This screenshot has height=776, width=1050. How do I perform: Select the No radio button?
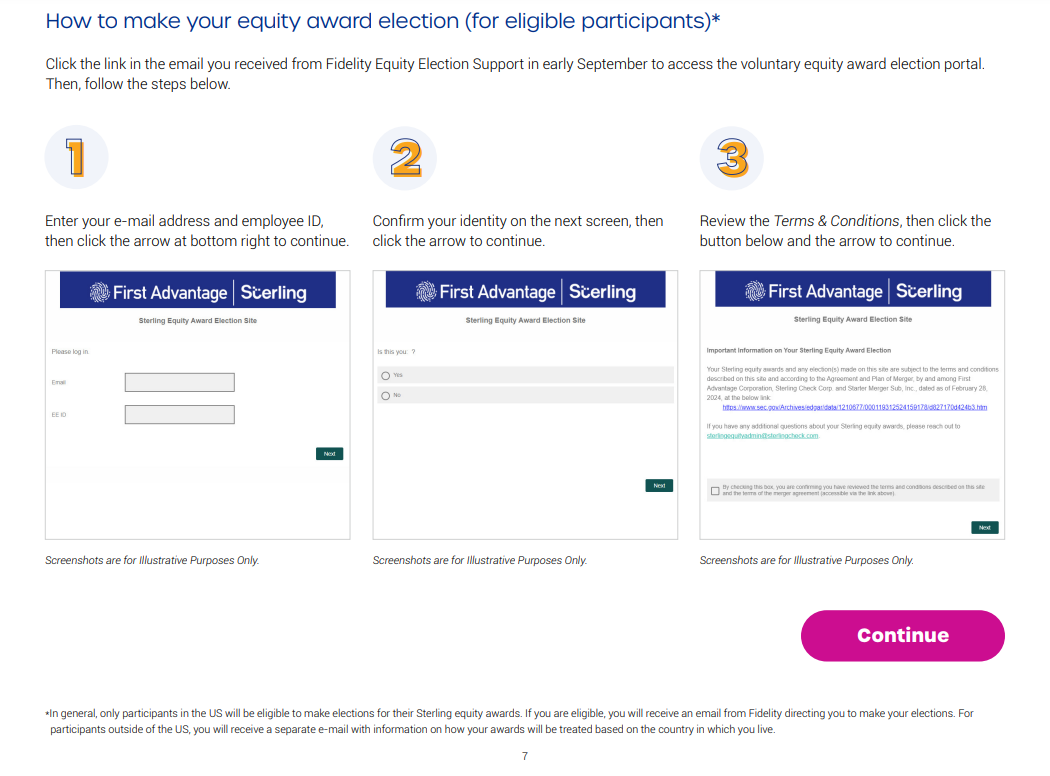pos(385,396)
